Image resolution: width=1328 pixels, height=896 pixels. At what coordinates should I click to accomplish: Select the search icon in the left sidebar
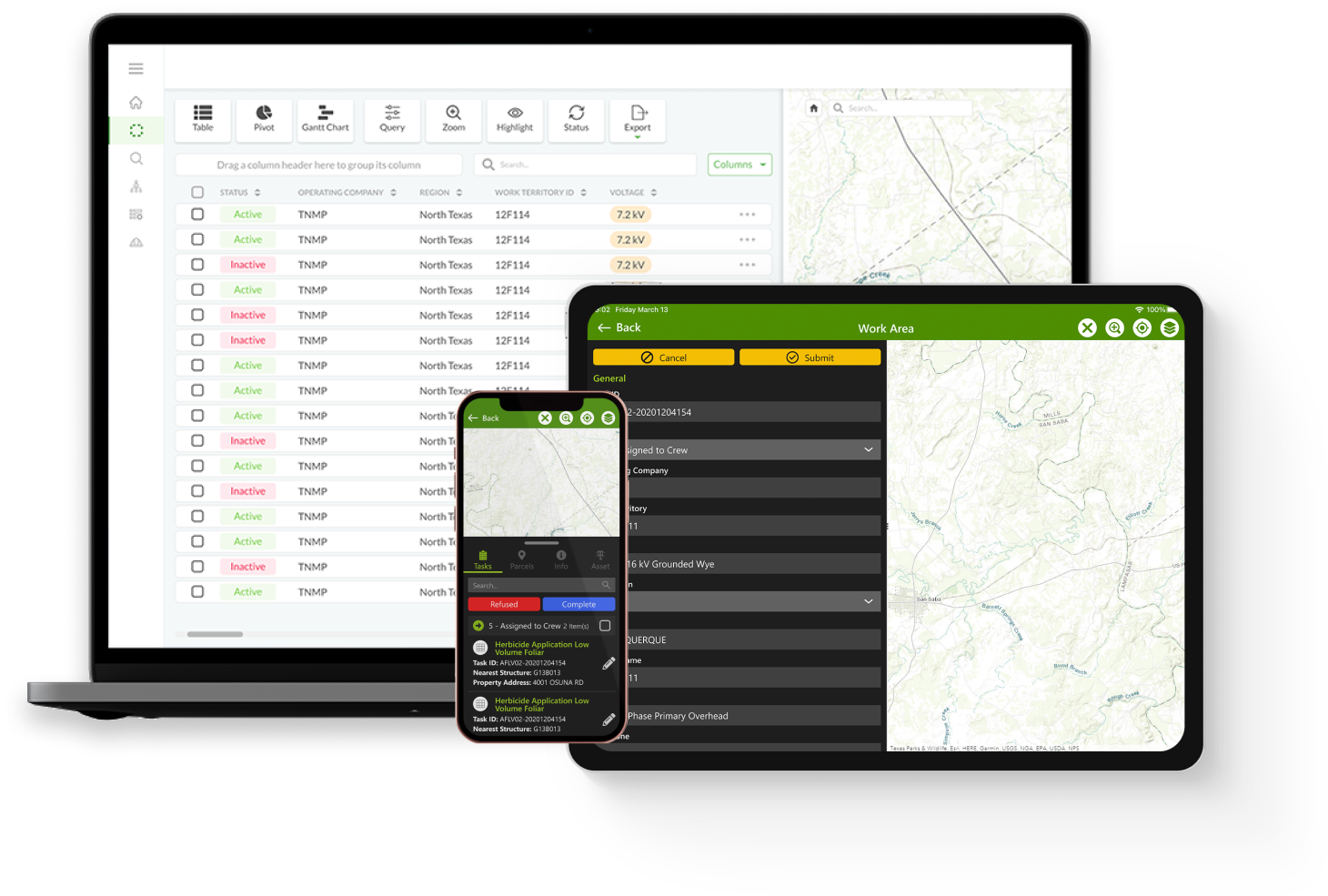[136, 158]
